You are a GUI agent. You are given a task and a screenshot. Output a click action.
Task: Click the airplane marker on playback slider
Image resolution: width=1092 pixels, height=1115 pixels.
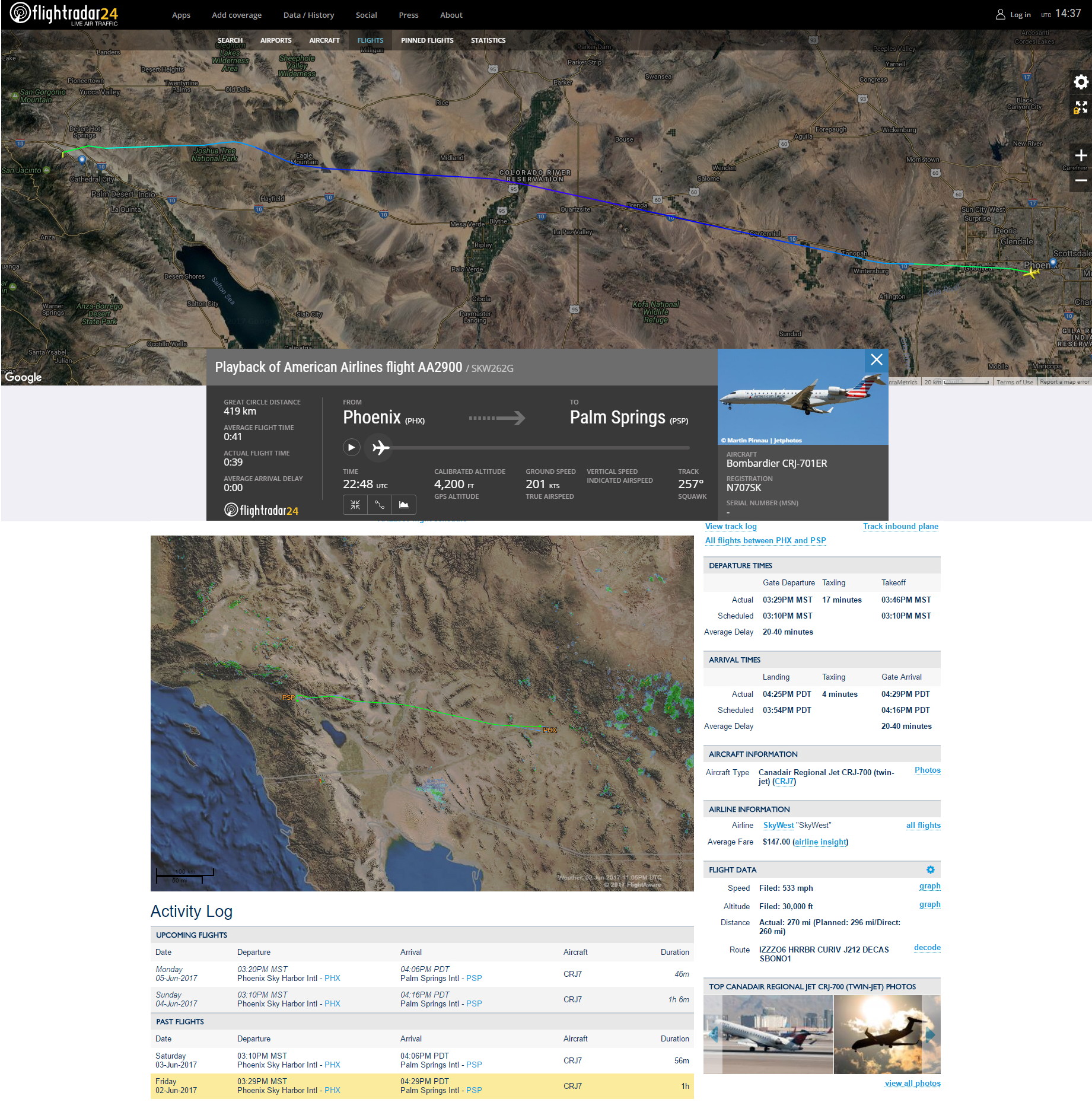[x=380, y=447]
